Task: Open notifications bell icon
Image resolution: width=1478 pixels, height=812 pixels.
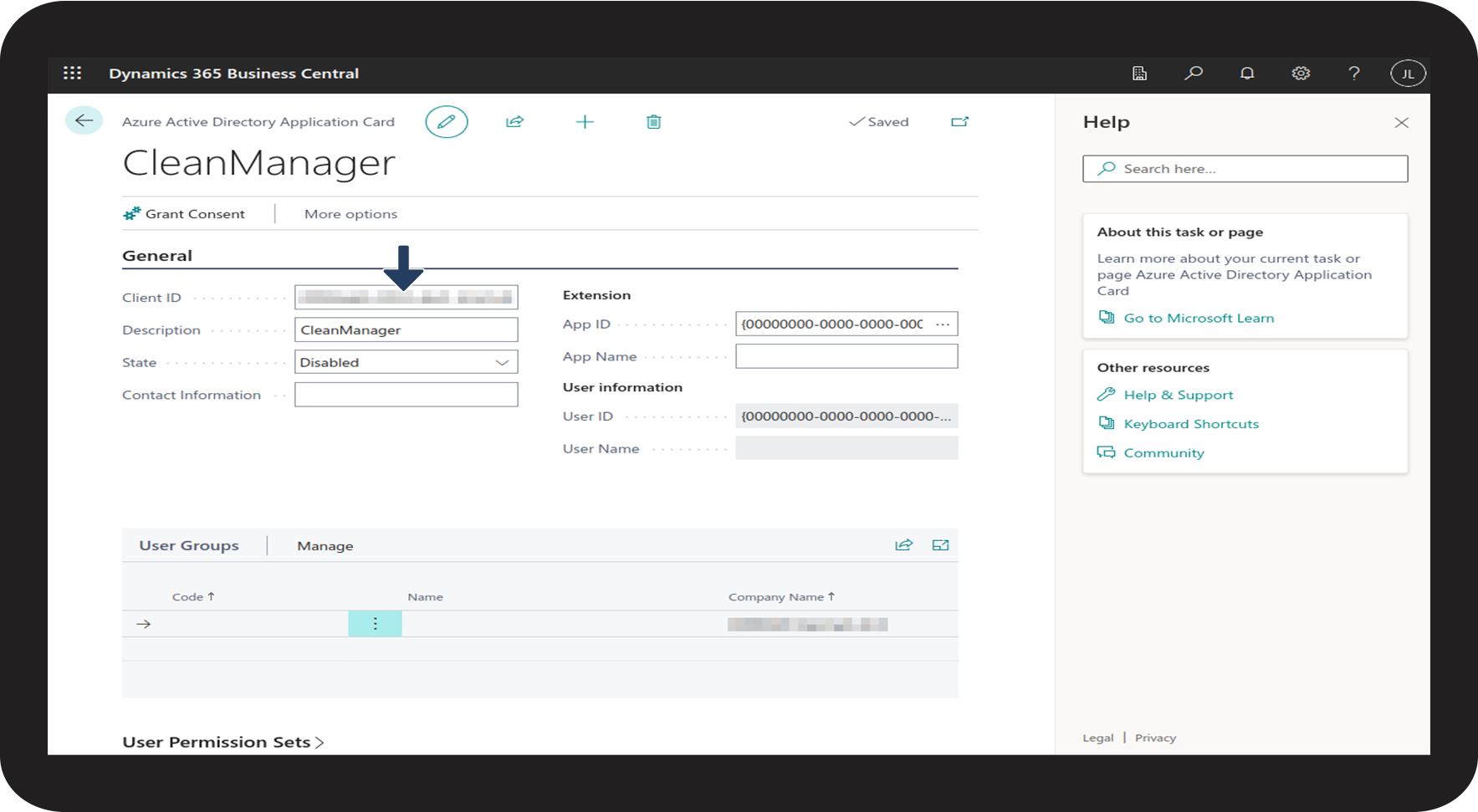Action: pyautogui.click(x=1247, y=74)
